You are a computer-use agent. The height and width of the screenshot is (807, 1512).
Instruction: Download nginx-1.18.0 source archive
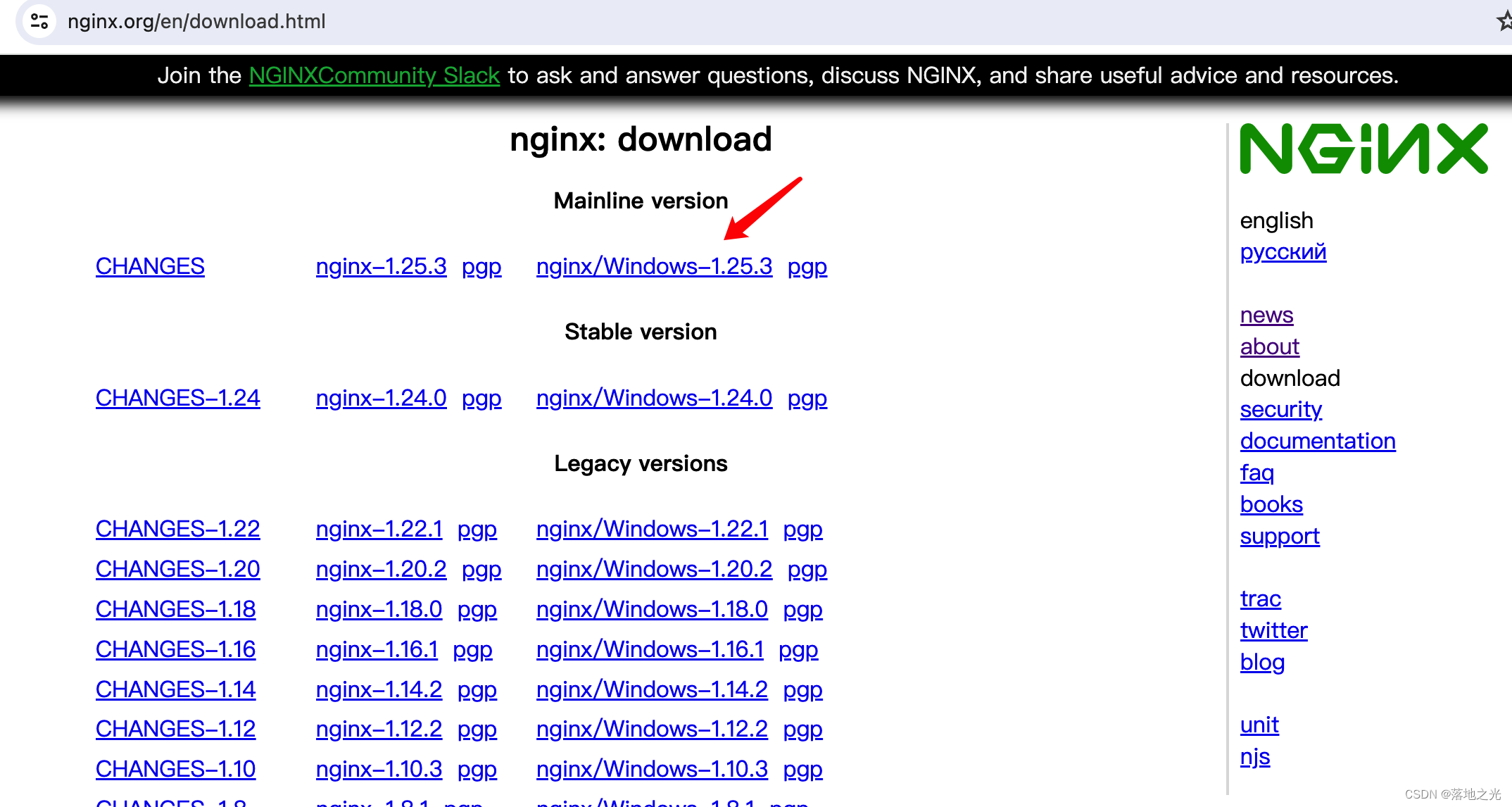pyautogui.click(x=379, y=609)
